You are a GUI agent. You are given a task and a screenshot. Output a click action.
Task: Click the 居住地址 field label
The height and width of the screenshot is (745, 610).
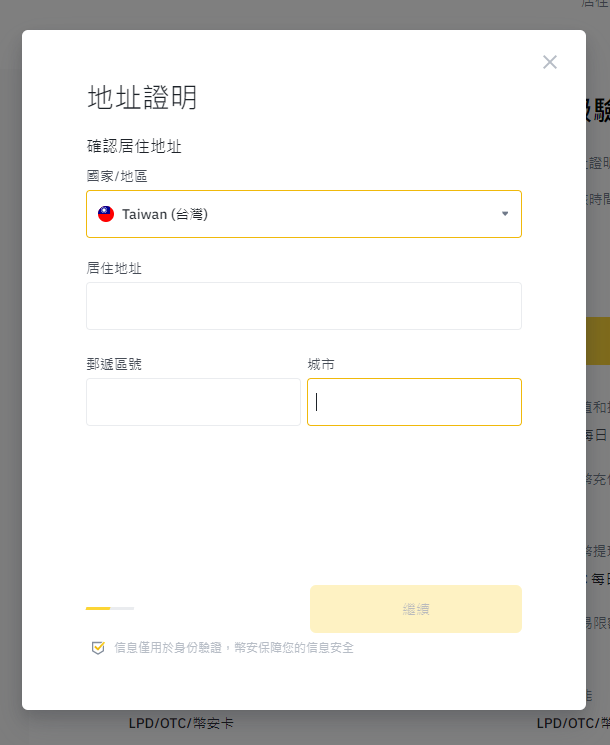click(x=114, y=268)
